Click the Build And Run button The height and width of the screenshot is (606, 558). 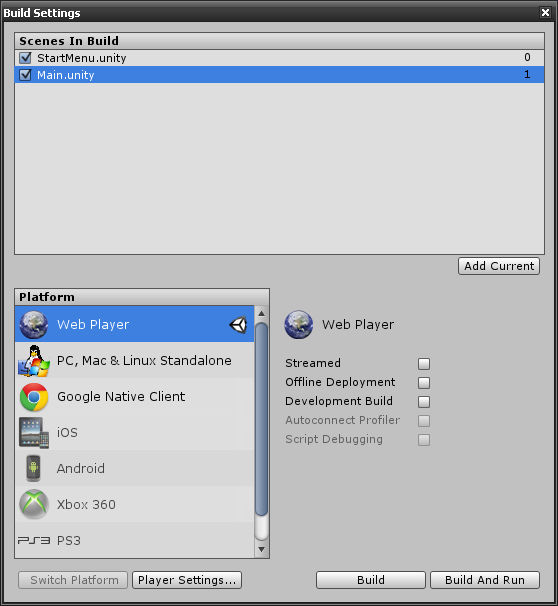point(485,580)
